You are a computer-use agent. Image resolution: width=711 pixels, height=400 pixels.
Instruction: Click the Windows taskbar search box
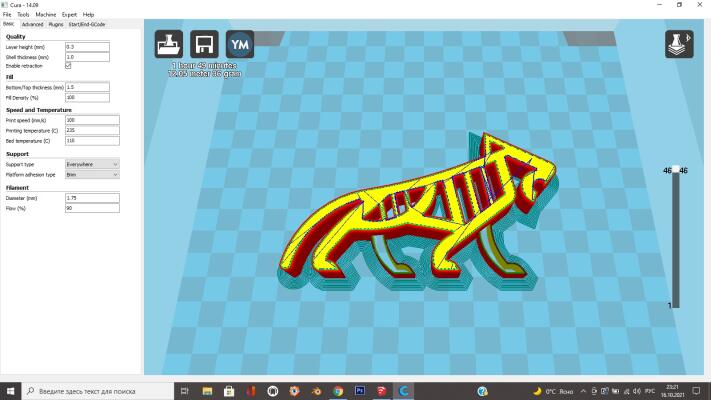(97, 391)
